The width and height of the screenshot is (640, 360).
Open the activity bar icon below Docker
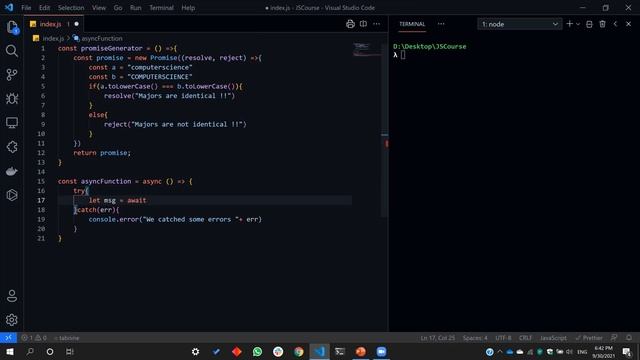(12, 195)
